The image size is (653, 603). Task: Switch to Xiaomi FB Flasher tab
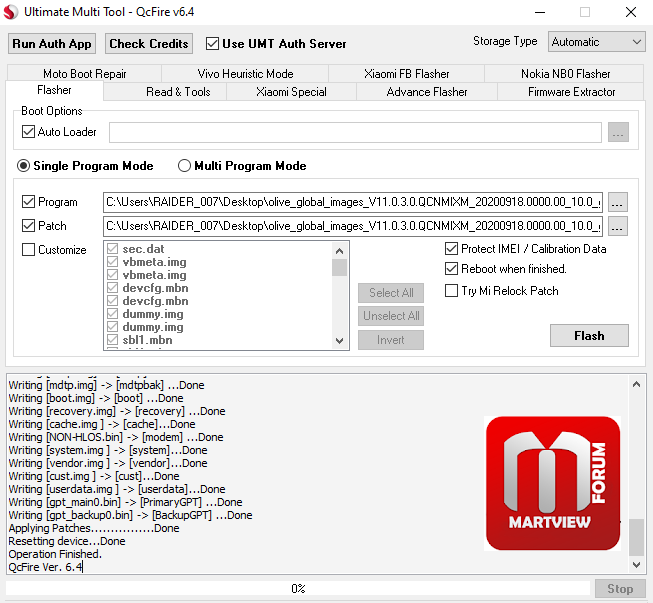[x=406, y=74]
